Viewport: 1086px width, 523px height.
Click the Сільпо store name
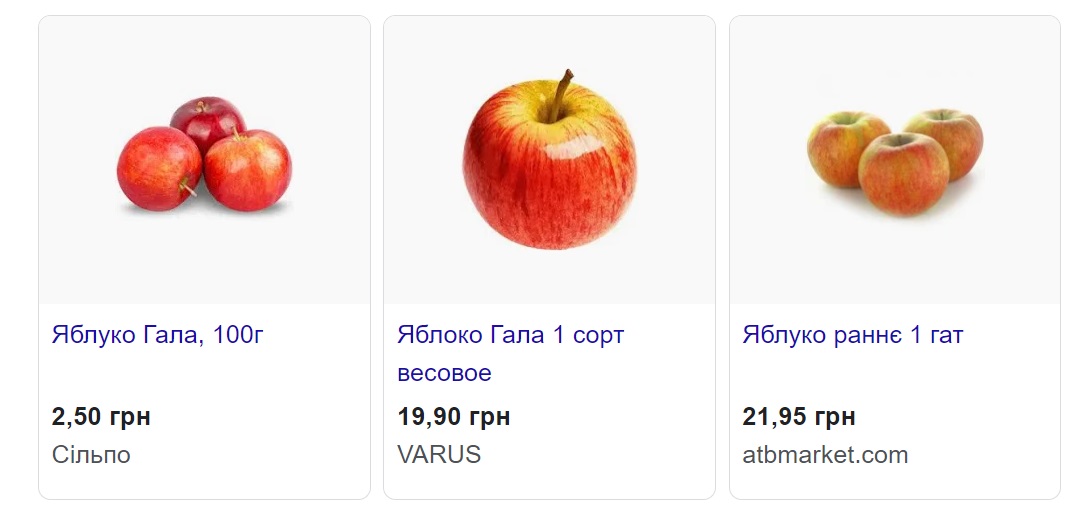[91, 455]
